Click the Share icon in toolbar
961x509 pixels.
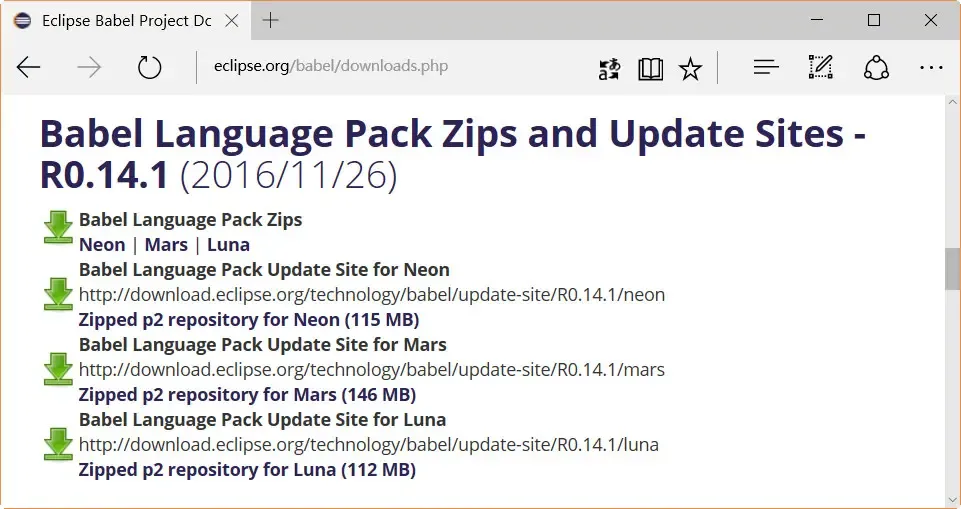pyautogui.click(x=876, y=67)
